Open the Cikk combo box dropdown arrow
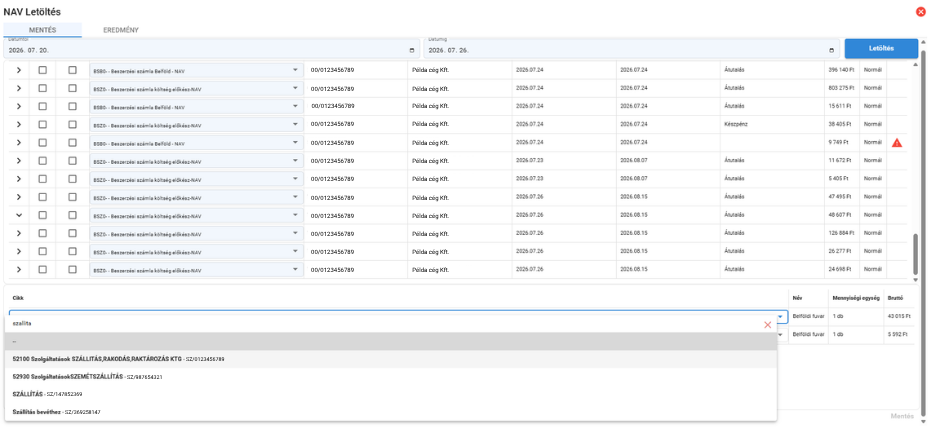Screen dimensions: 930x437 781,317
